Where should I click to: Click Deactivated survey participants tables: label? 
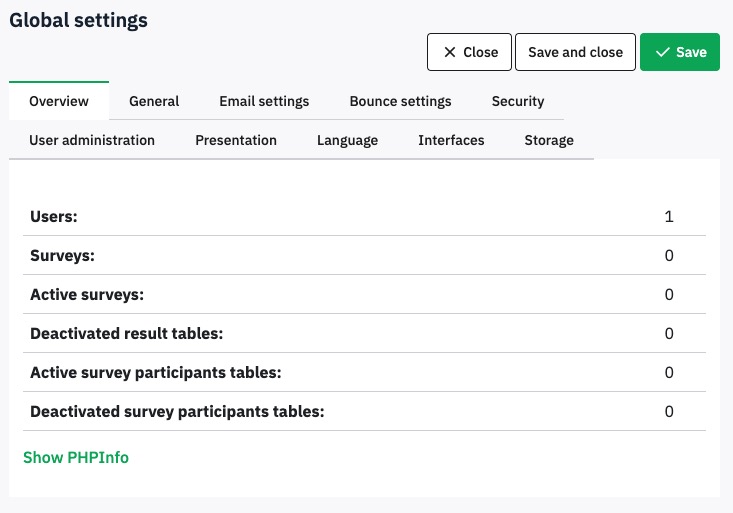point(177,412)
